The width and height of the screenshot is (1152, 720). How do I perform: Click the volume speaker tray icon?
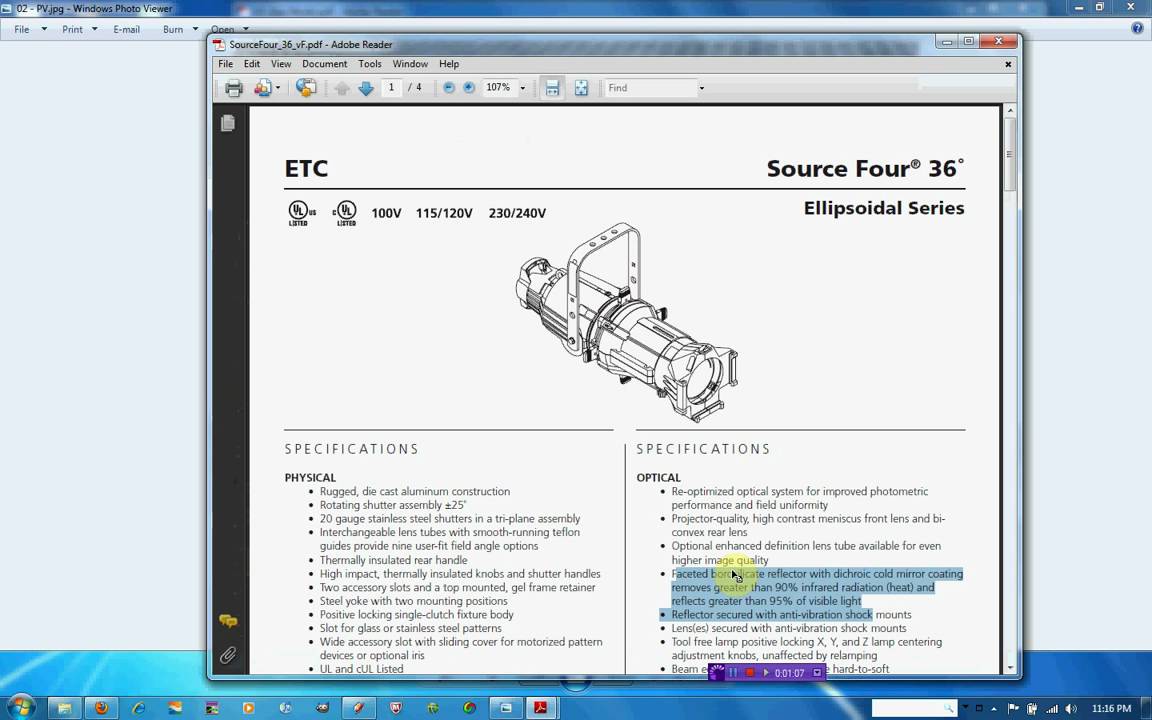point(1070,708)
